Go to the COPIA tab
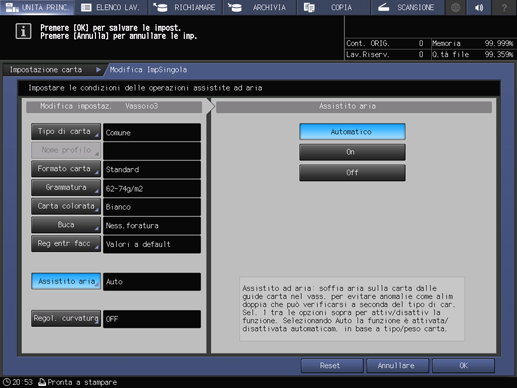517x388 pixels. coord(334,7)
